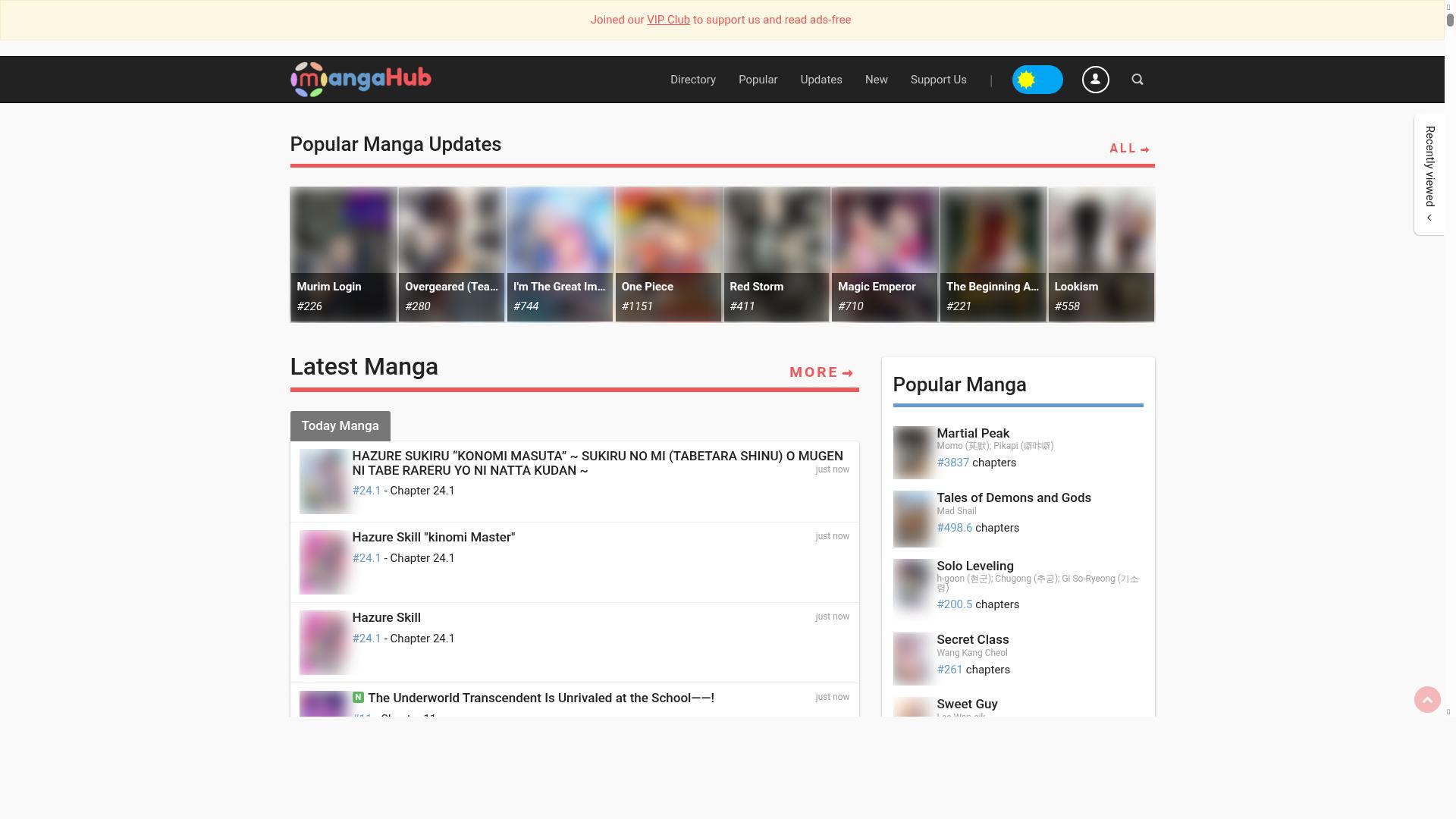Viewport: 1456px width, 819px height.
Task: Click the arrow on the MORE link
Action: (x=847, y=372)
